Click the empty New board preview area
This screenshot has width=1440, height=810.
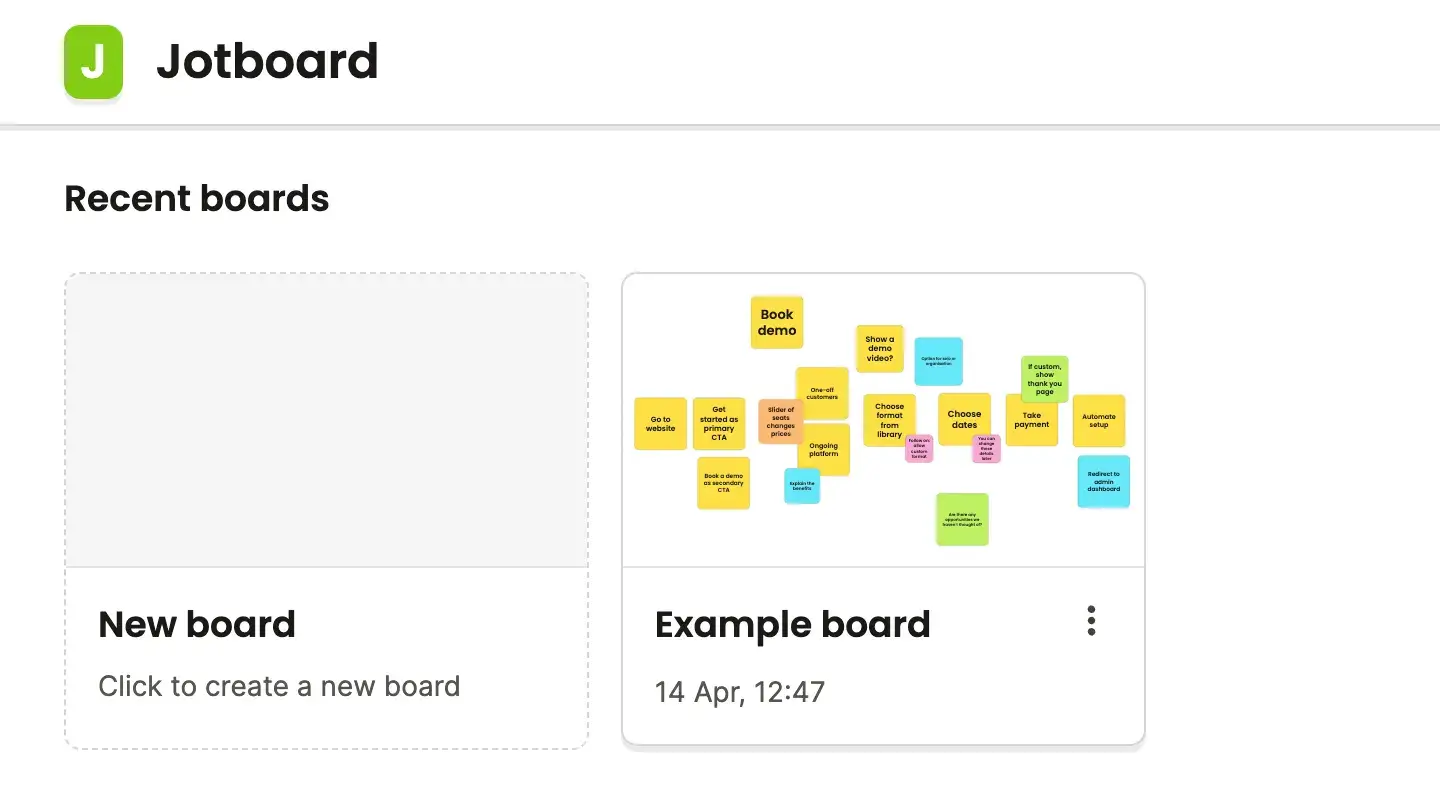326,420
